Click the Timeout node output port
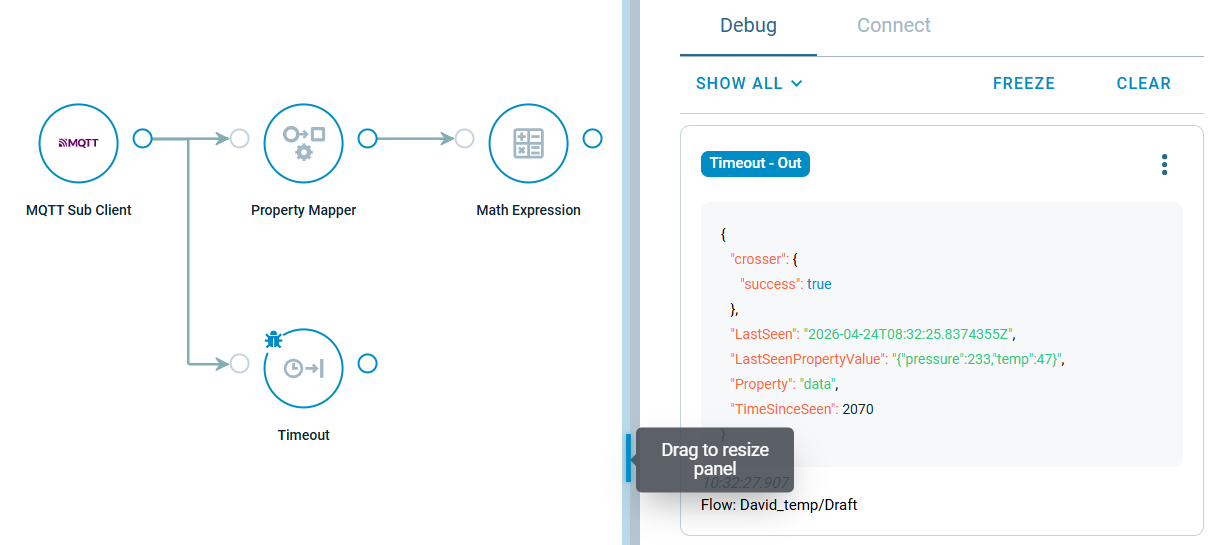This screenshot has height=545, width=1211. [x=367, y=363]
